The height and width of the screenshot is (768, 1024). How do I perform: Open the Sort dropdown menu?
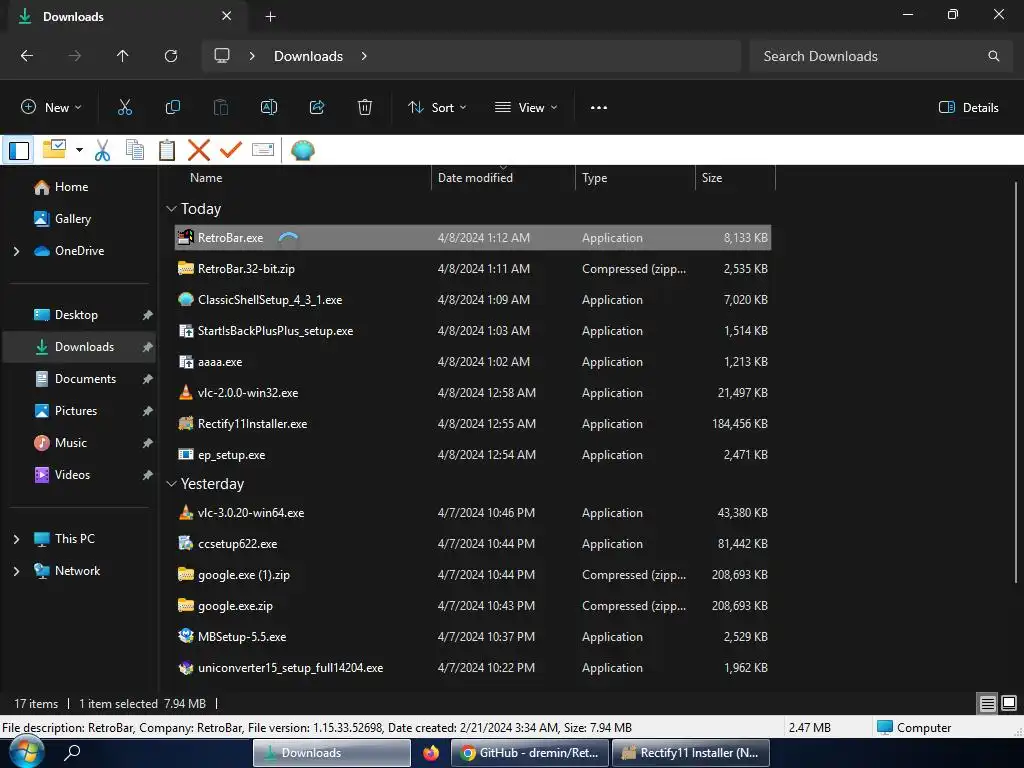click(437, 108)
